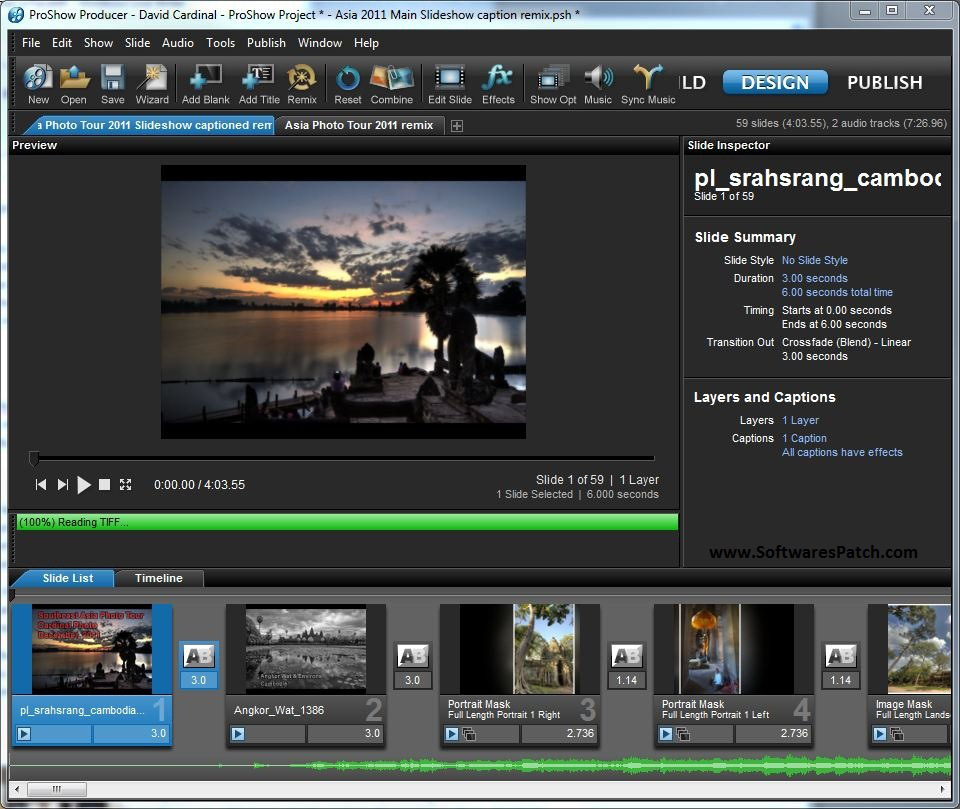
Task: Open the transition icon after slide 1
Action: 198,656
